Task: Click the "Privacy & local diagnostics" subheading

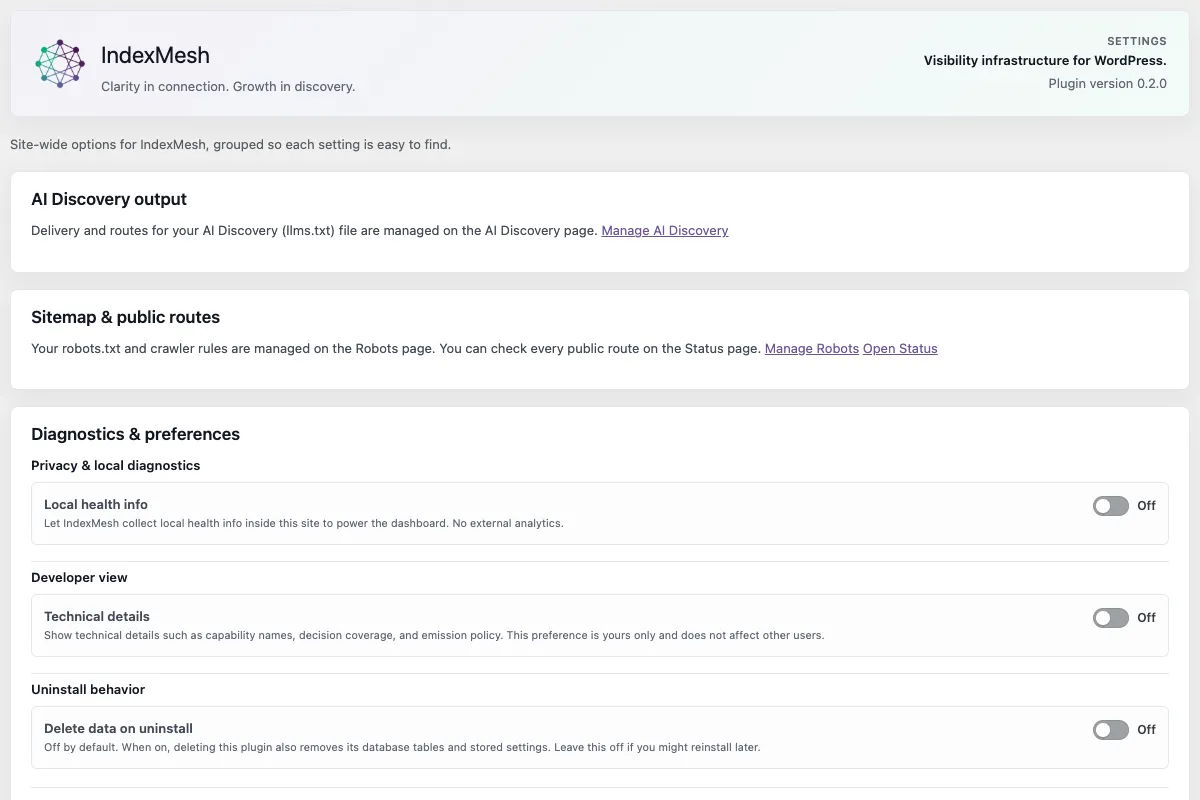Action: click(115, 466)
